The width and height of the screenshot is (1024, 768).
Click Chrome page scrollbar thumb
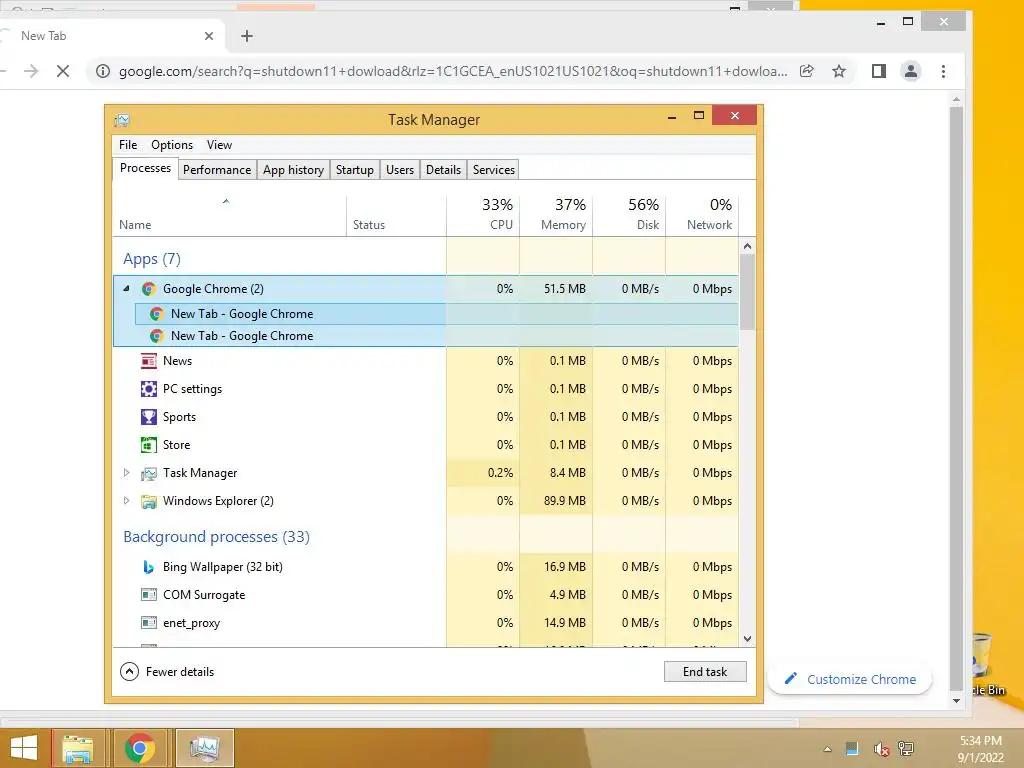(956, 398)
